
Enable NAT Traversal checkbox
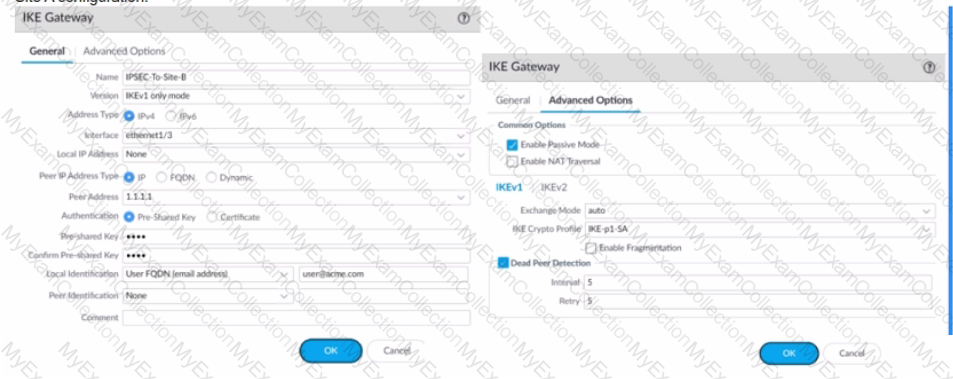[x=512, y=162]
